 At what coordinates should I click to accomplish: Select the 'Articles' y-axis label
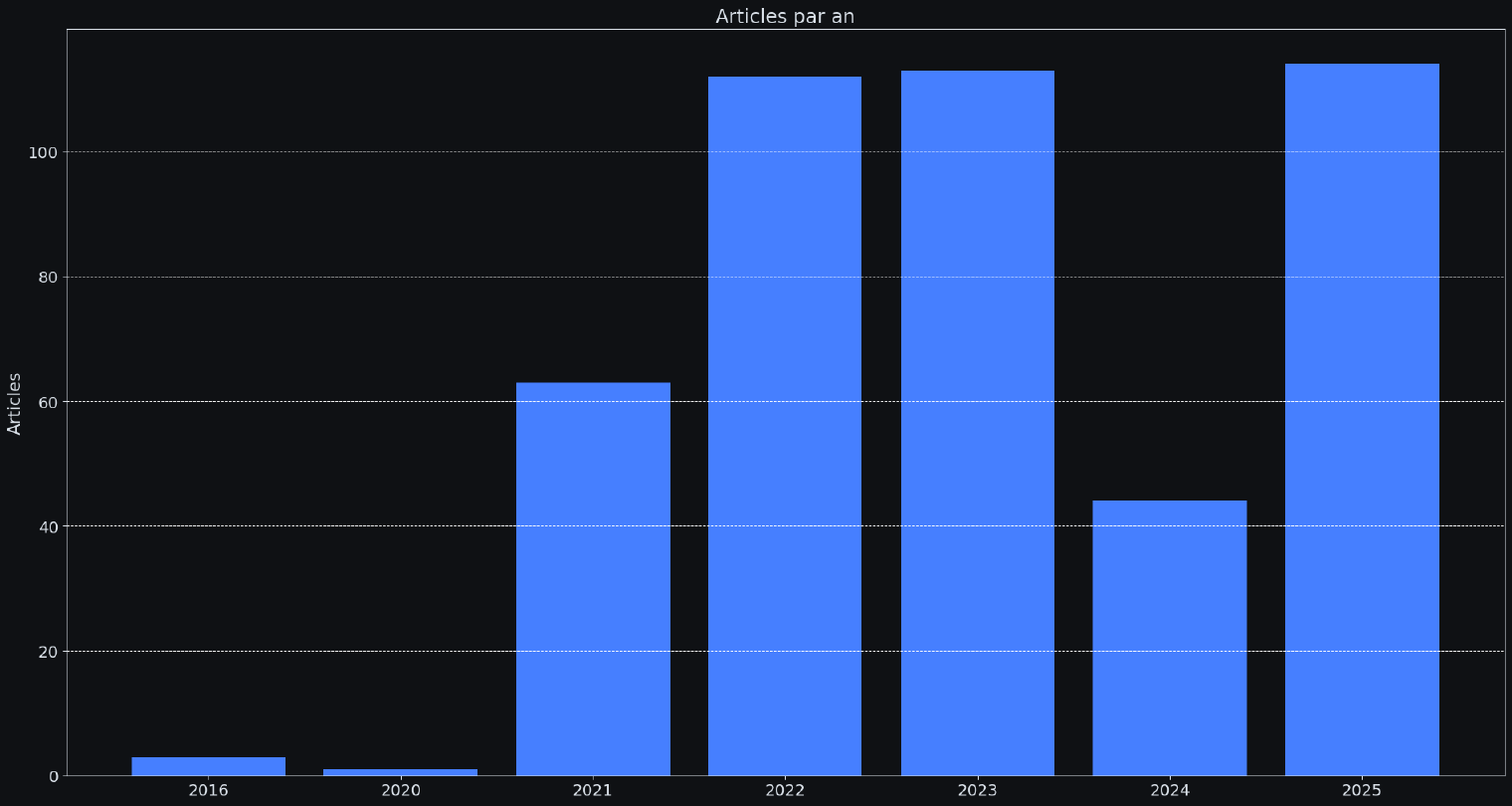coord(15,403)
